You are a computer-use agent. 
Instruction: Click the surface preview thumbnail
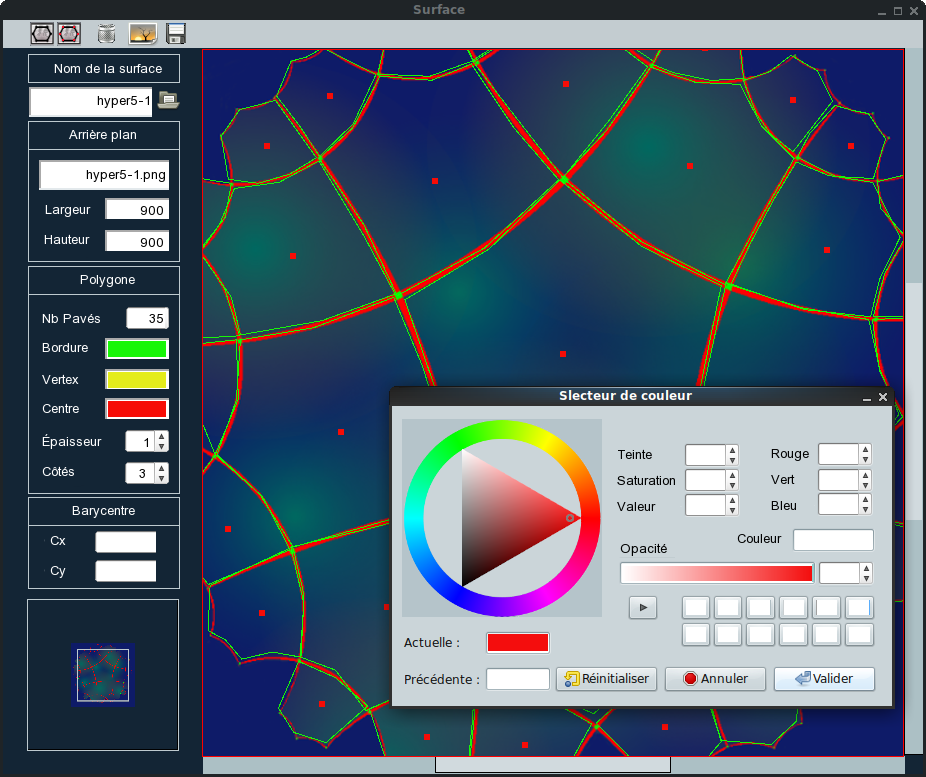pos(103,675)
